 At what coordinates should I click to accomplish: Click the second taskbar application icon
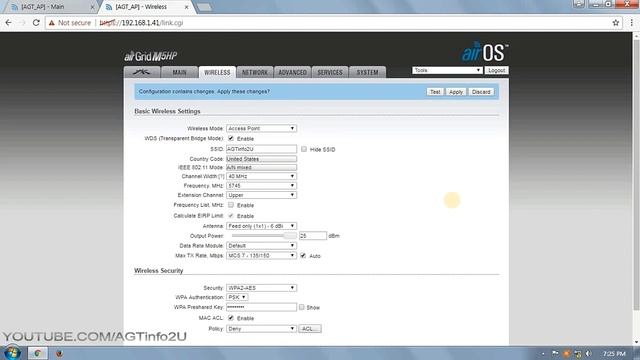pyautogui.click(x=59, y=353)
